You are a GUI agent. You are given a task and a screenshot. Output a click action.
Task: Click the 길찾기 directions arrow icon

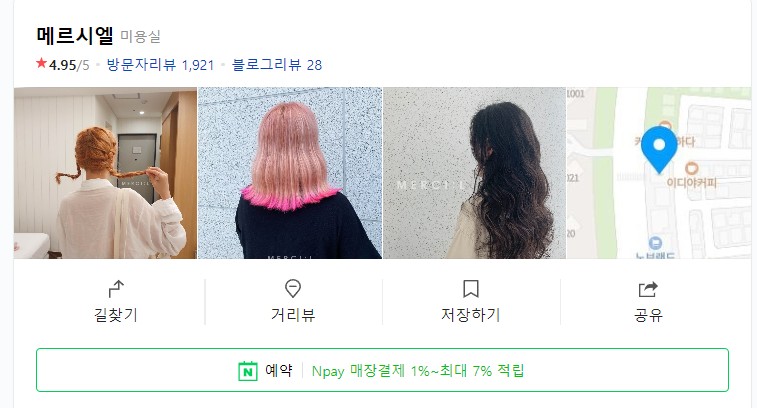tap(116, 289)
